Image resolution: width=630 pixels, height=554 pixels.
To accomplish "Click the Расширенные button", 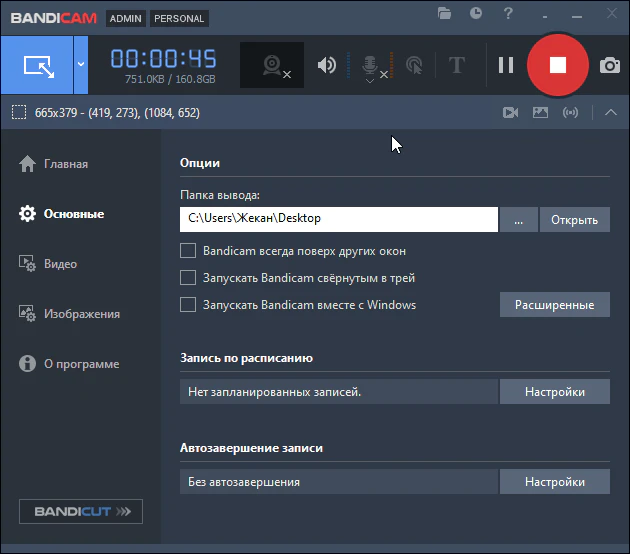I will 554,305.
